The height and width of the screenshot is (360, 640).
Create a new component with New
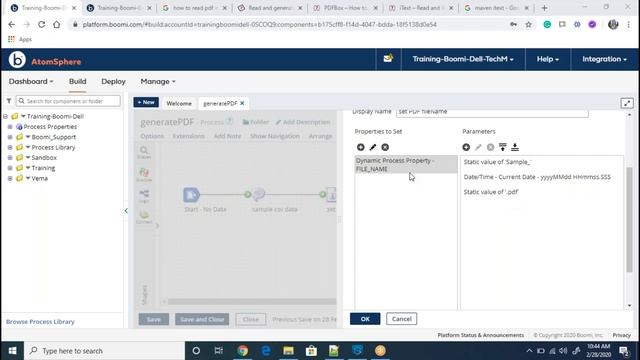146,102
